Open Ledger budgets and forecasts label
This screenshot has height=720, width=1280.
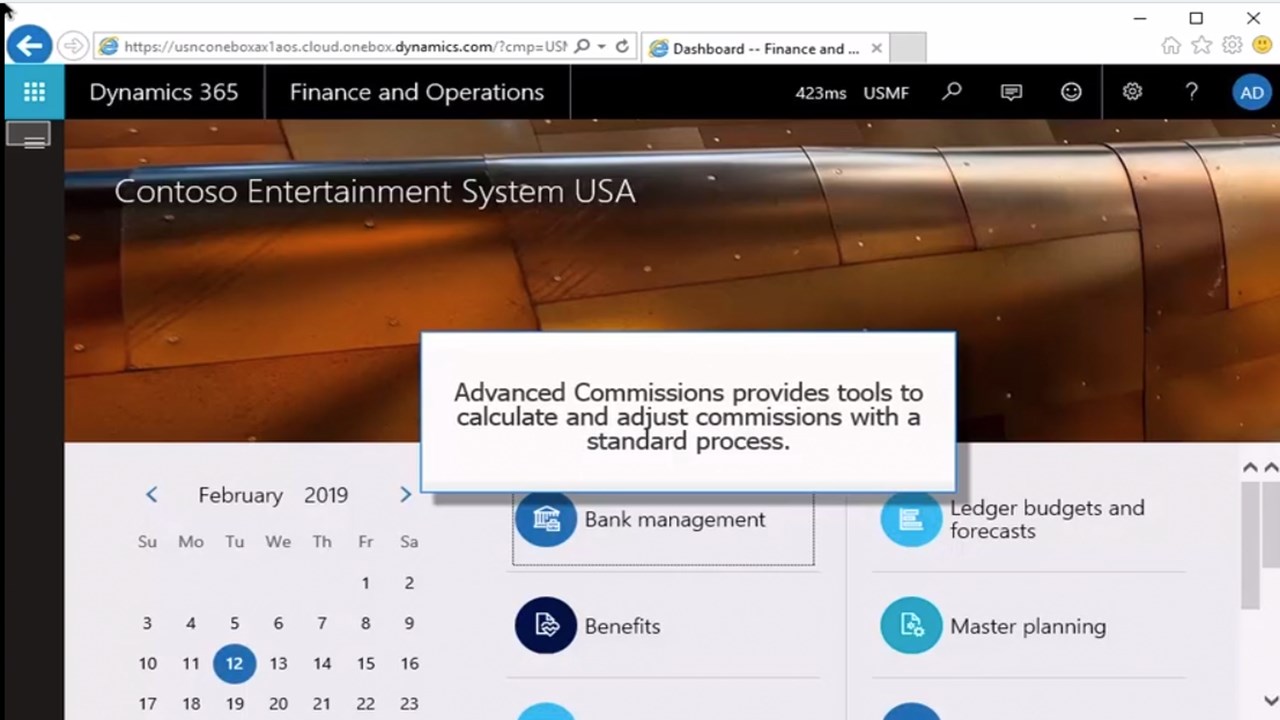point(1047,519)
